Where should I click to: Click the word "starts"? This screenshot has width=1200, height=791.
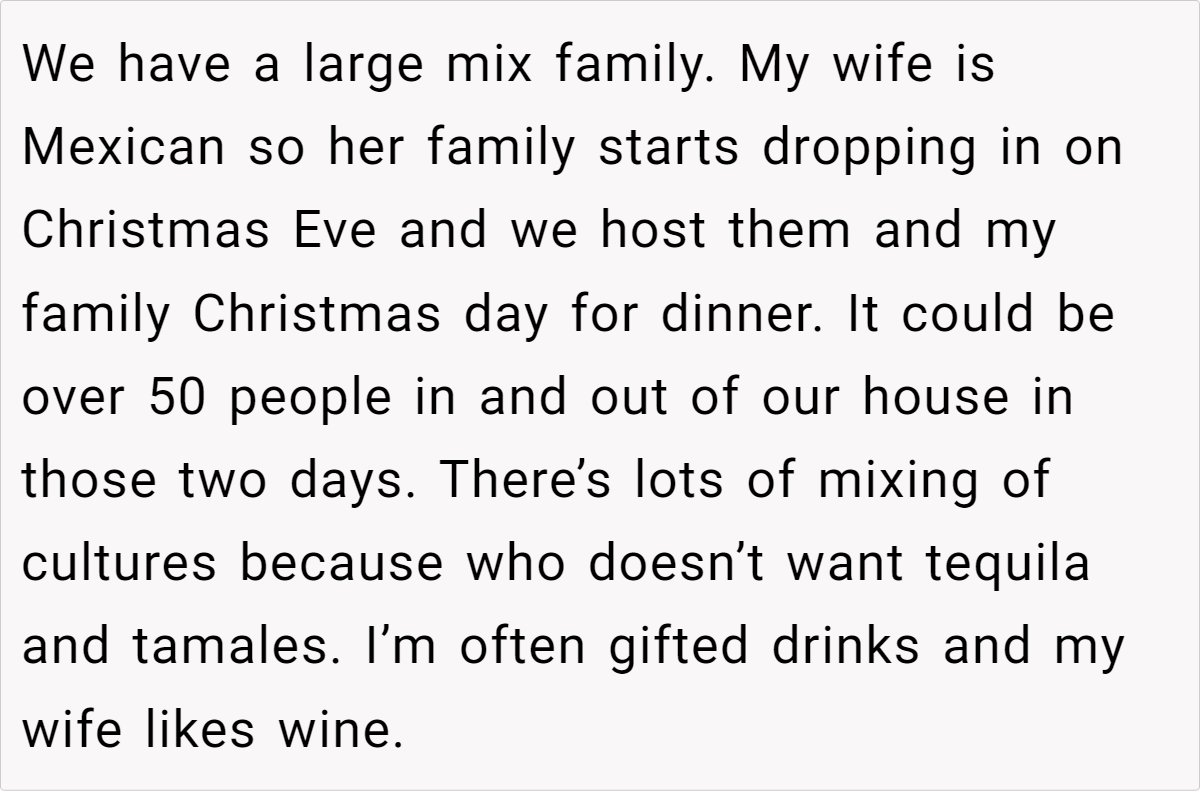point(668,149)
